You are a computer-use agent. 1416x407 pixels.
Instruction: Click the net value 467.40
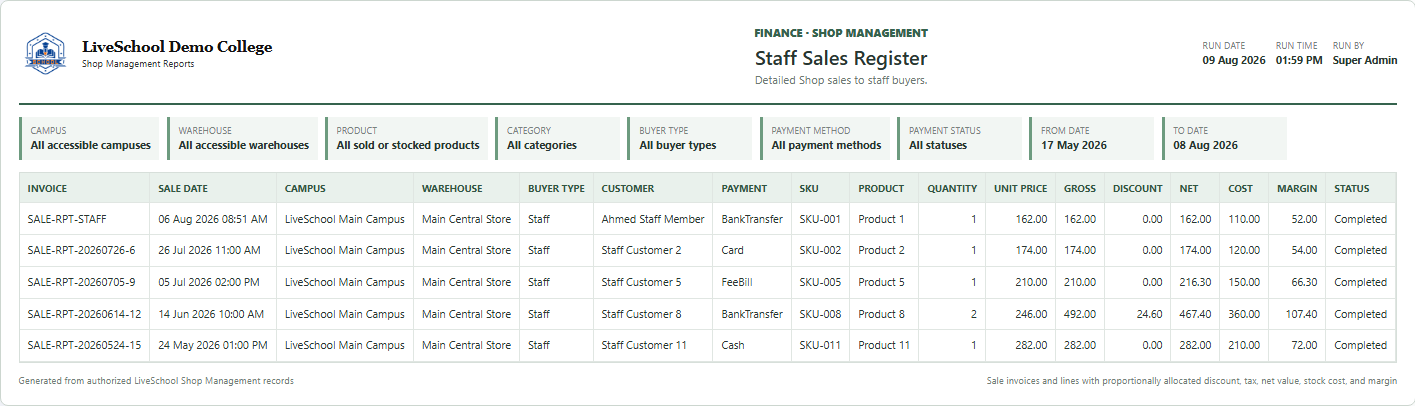coord(1194,314)
